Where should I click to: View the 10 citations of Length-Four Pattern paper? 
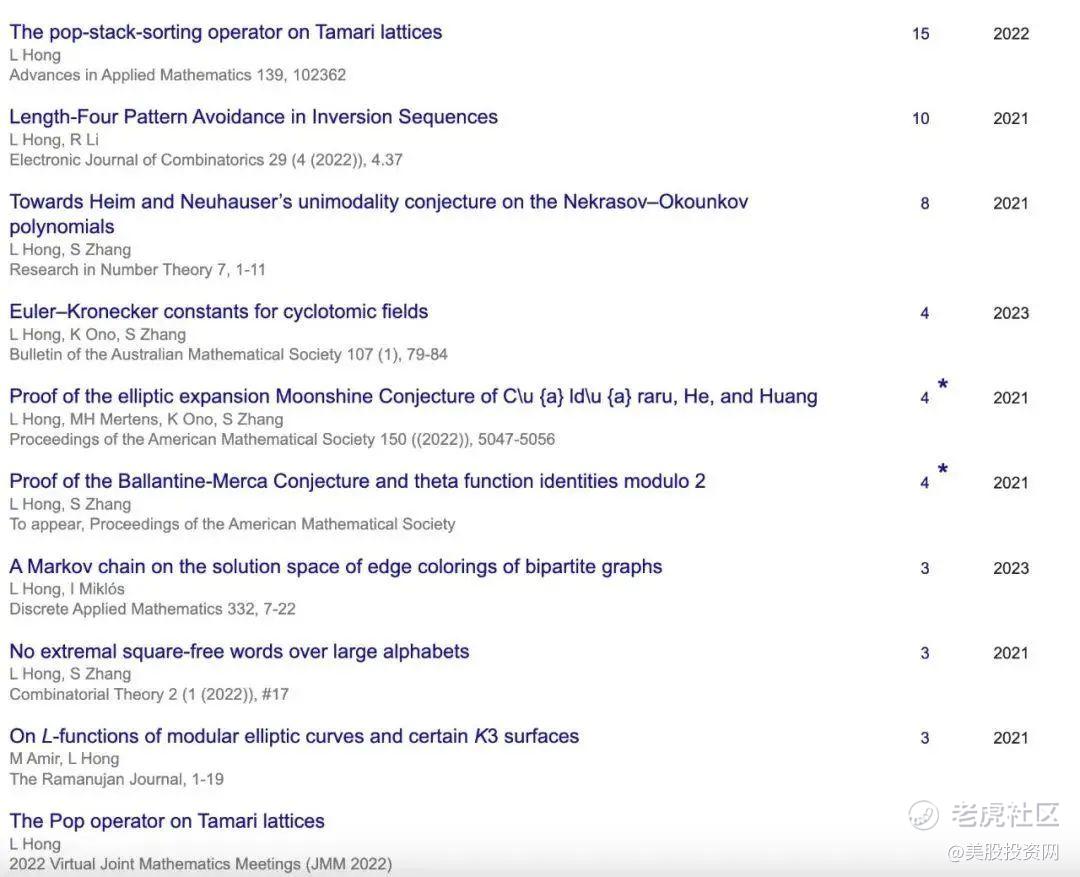click(920, 119)
